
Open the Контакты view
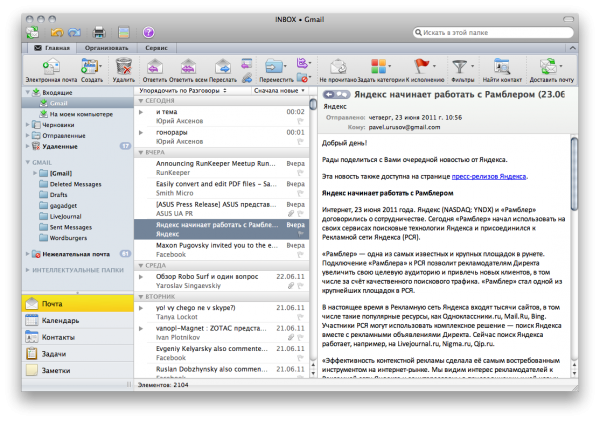click(x=78, y=337)
